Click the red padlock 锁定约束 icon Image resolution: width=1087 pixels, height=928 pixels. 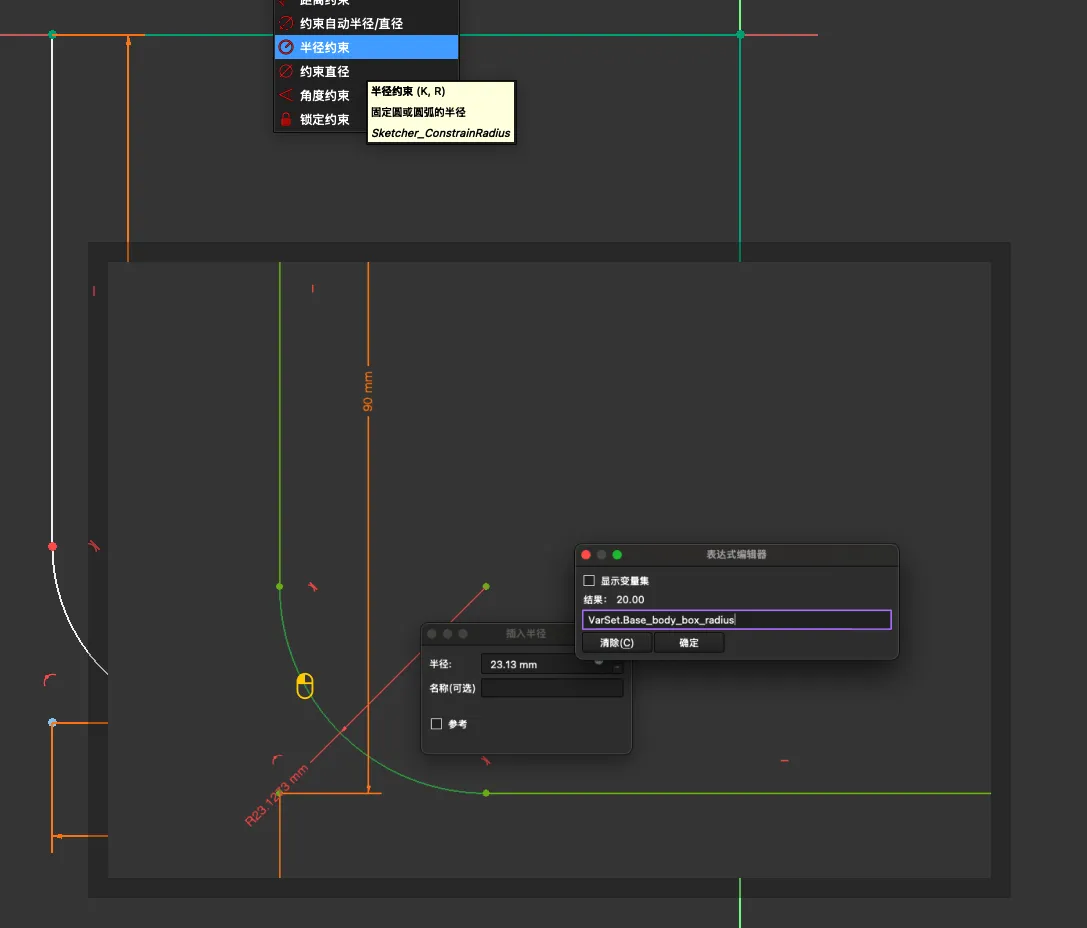tap(286, 120)
